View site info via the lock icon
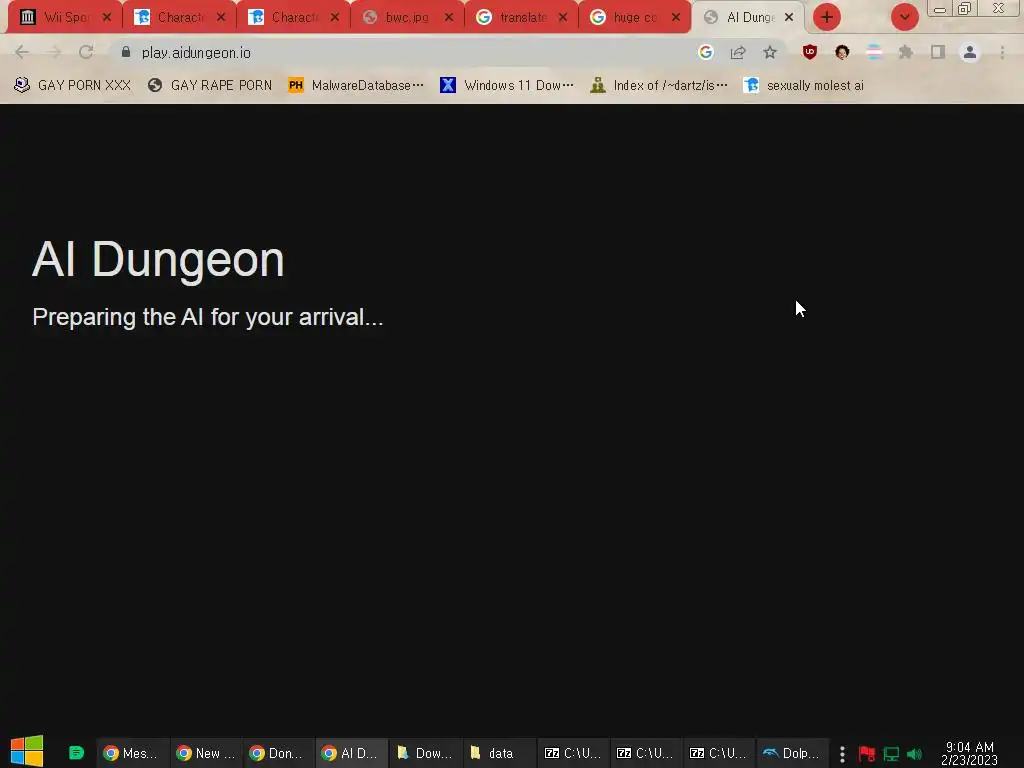The width and height of the screenshot is (1024, 768). click(126, 52)
